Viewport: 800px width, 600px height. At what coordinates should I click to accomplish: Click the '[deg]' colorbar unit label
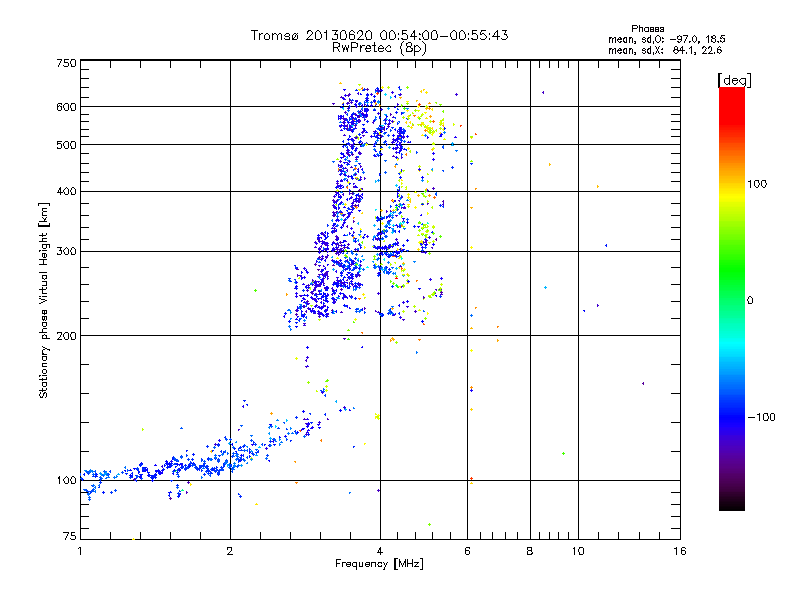[x=734, y=80]
